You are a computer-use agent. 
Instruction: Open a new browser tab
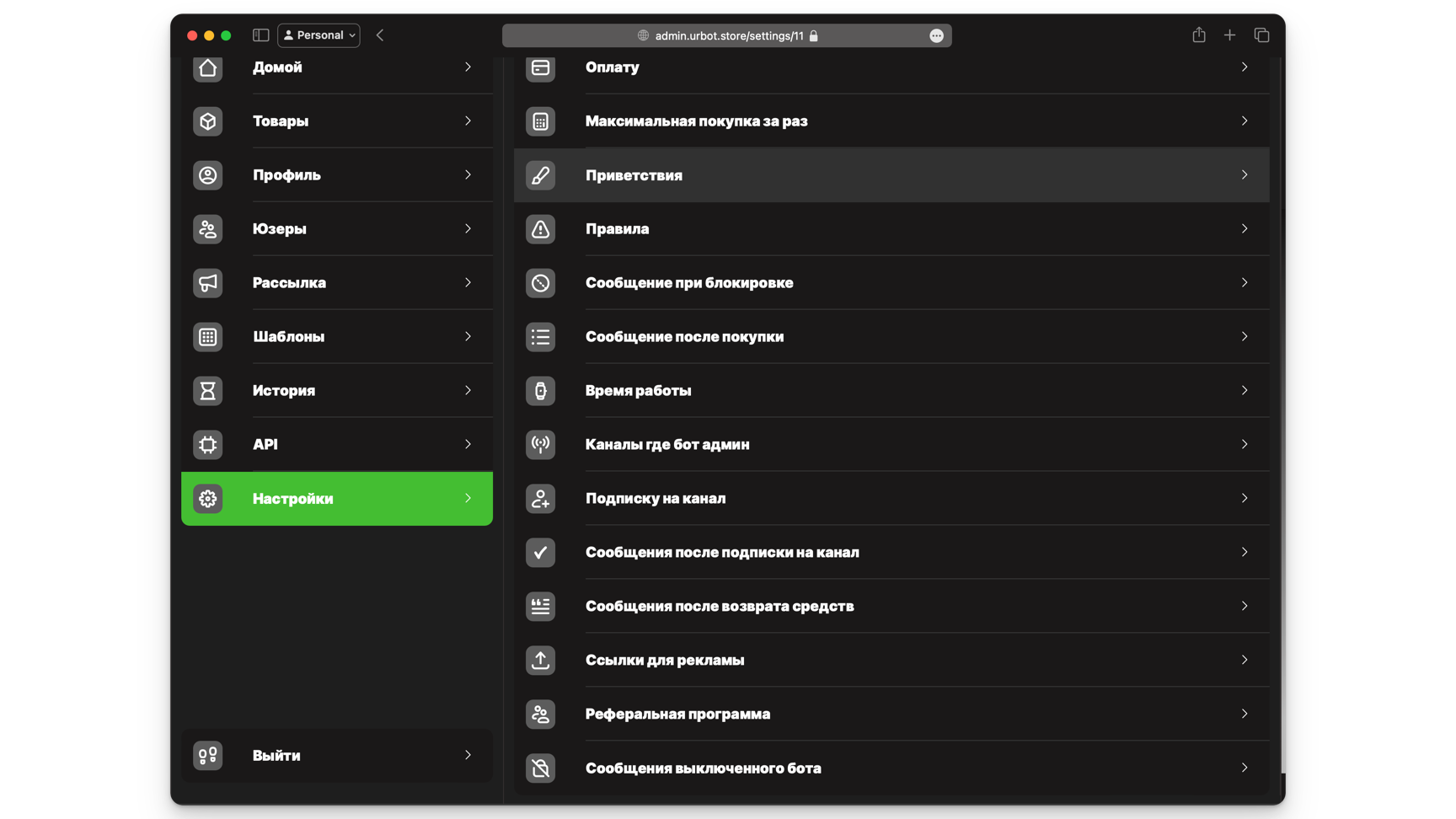tap(1229, 35)
